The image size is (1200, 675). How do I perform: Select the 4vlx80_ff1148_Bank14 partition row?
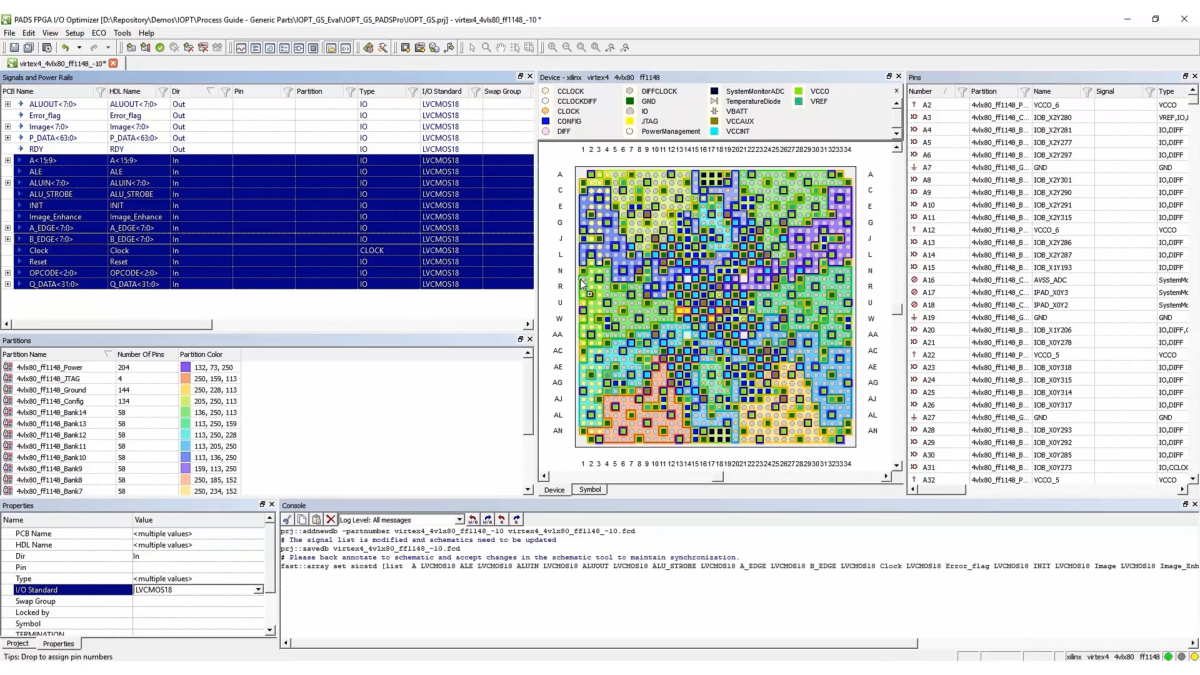tap(120, 412)
